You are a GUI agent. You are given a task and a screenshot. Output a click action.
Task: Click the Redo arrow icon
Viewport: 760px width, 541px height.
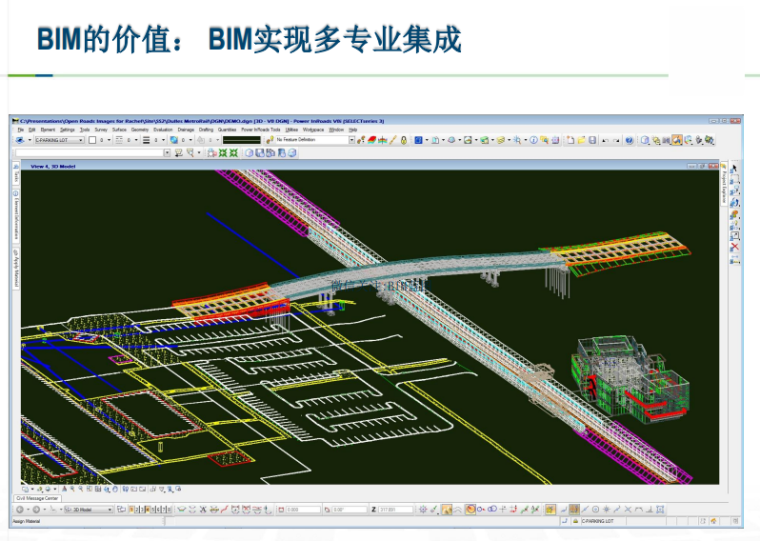pos(615,141)
